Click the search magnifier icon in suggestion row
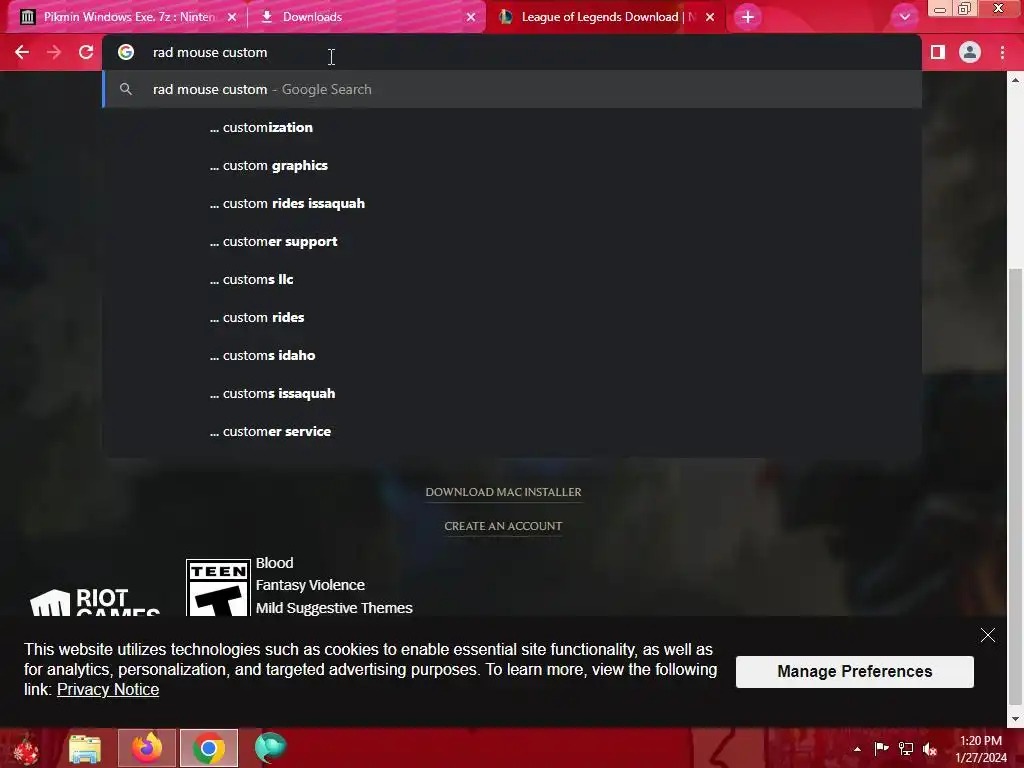The image size is (1024, 768). [125, 89]
